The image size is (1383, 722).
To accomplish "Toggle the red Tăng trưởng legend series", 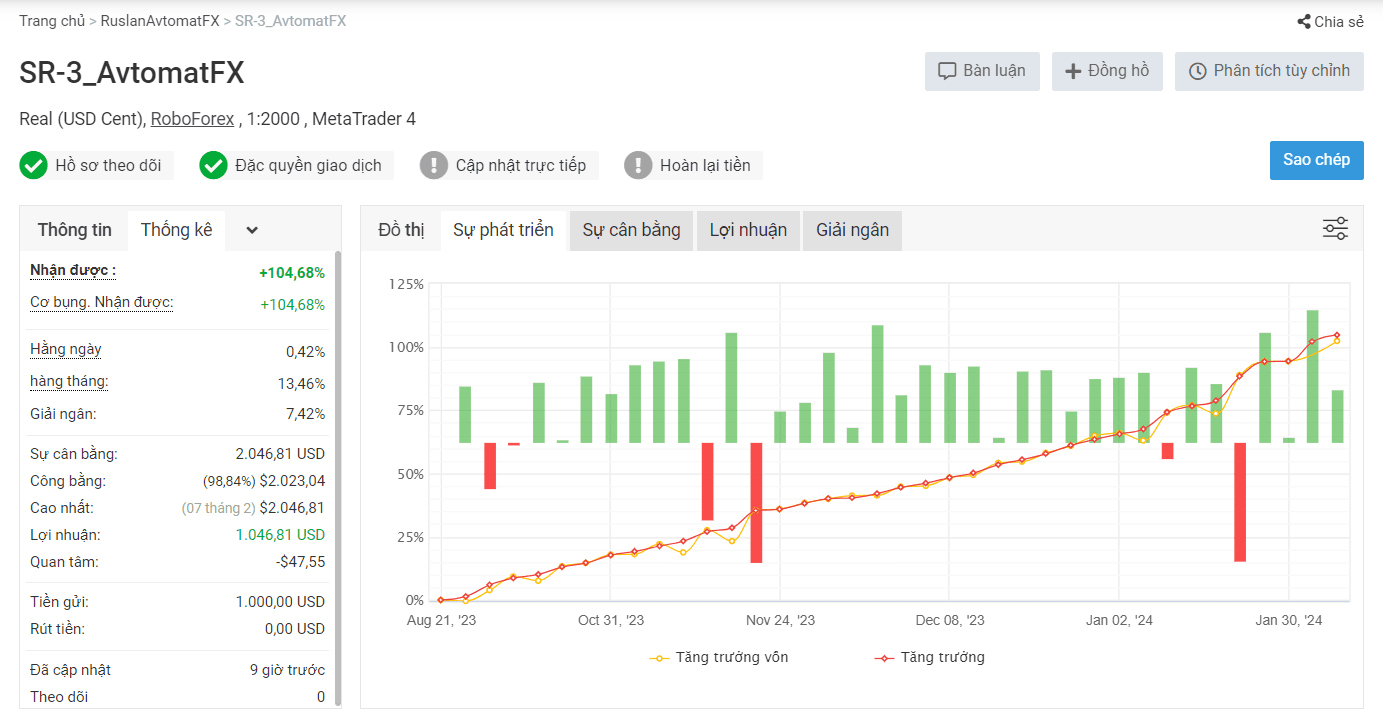I will [x=929, y=657].
